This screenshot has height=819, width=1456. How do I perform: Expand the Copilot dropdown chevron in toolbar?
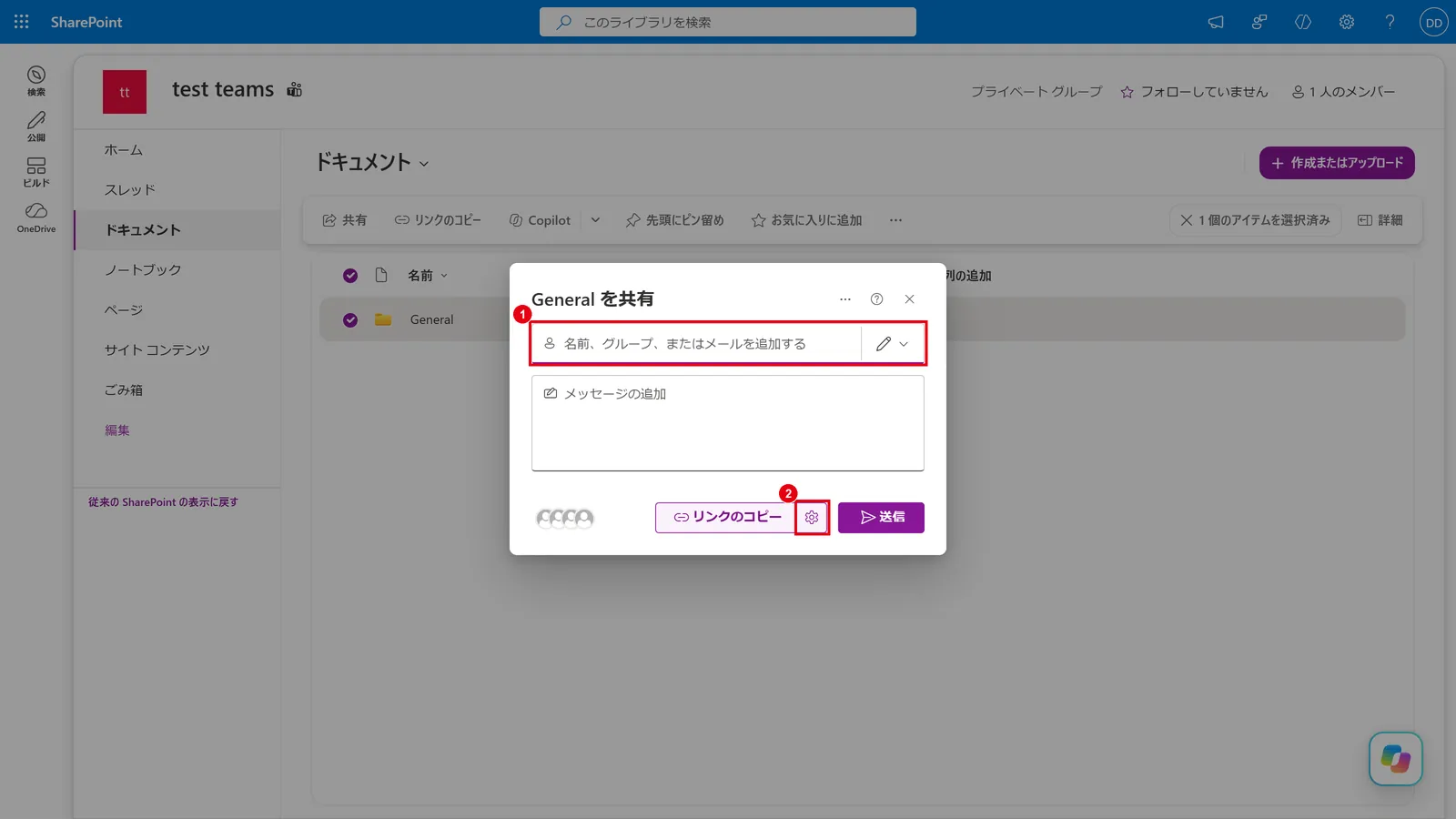(x=595, y=220)
